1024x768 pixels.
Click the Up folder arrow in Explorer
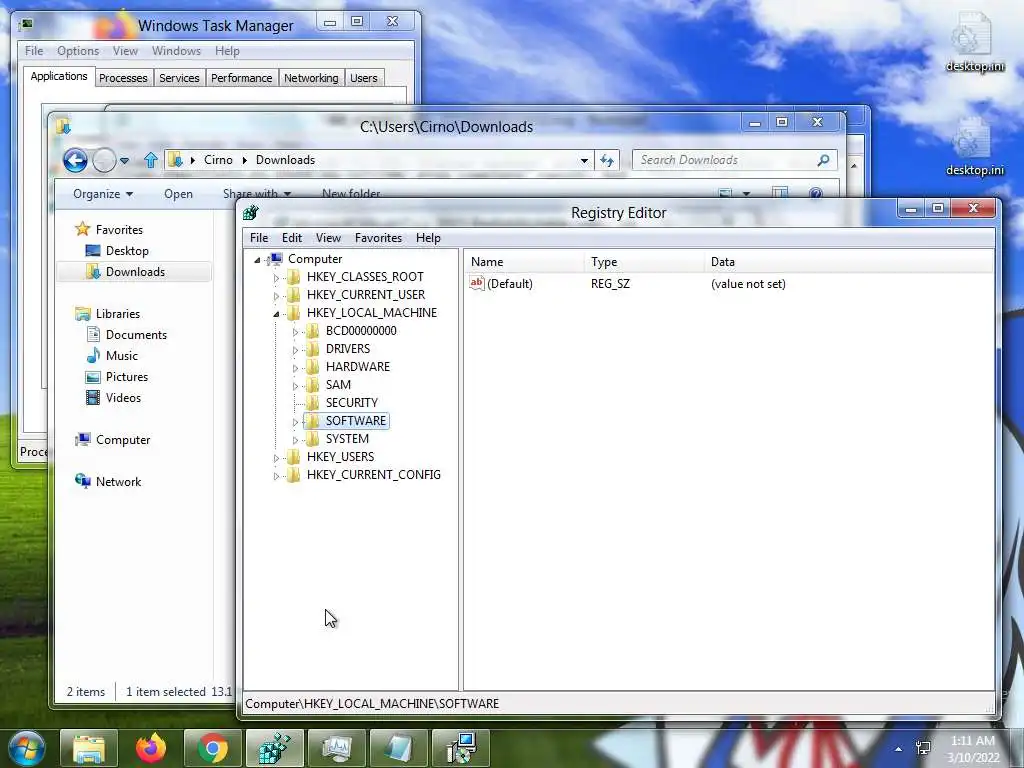[x=151, y=160]
